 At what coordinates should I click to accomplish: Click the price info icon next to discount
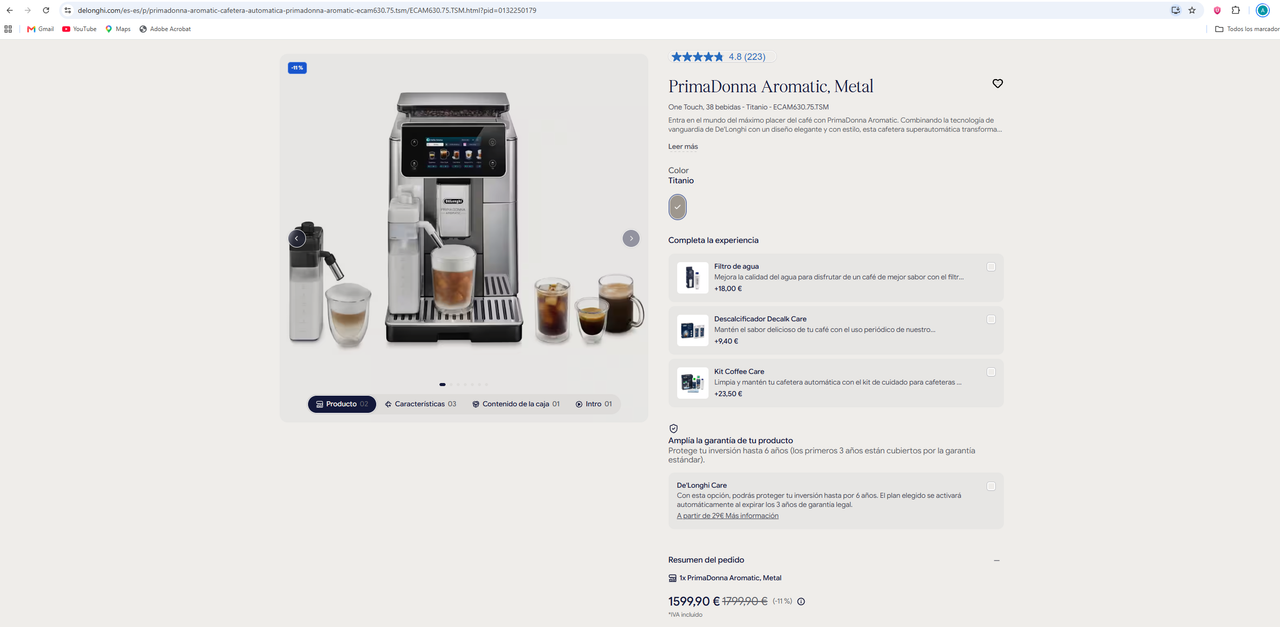click(801, 601)
